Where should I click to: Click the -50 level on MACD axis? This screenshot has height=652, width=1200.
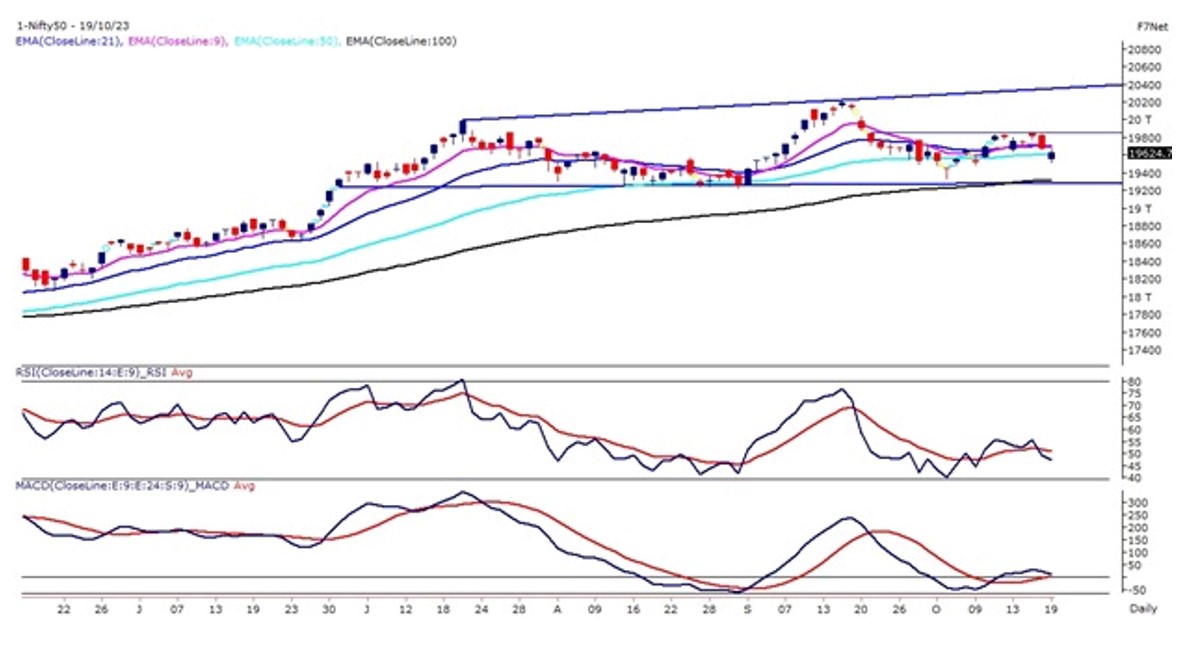(x=1138, y=590)
